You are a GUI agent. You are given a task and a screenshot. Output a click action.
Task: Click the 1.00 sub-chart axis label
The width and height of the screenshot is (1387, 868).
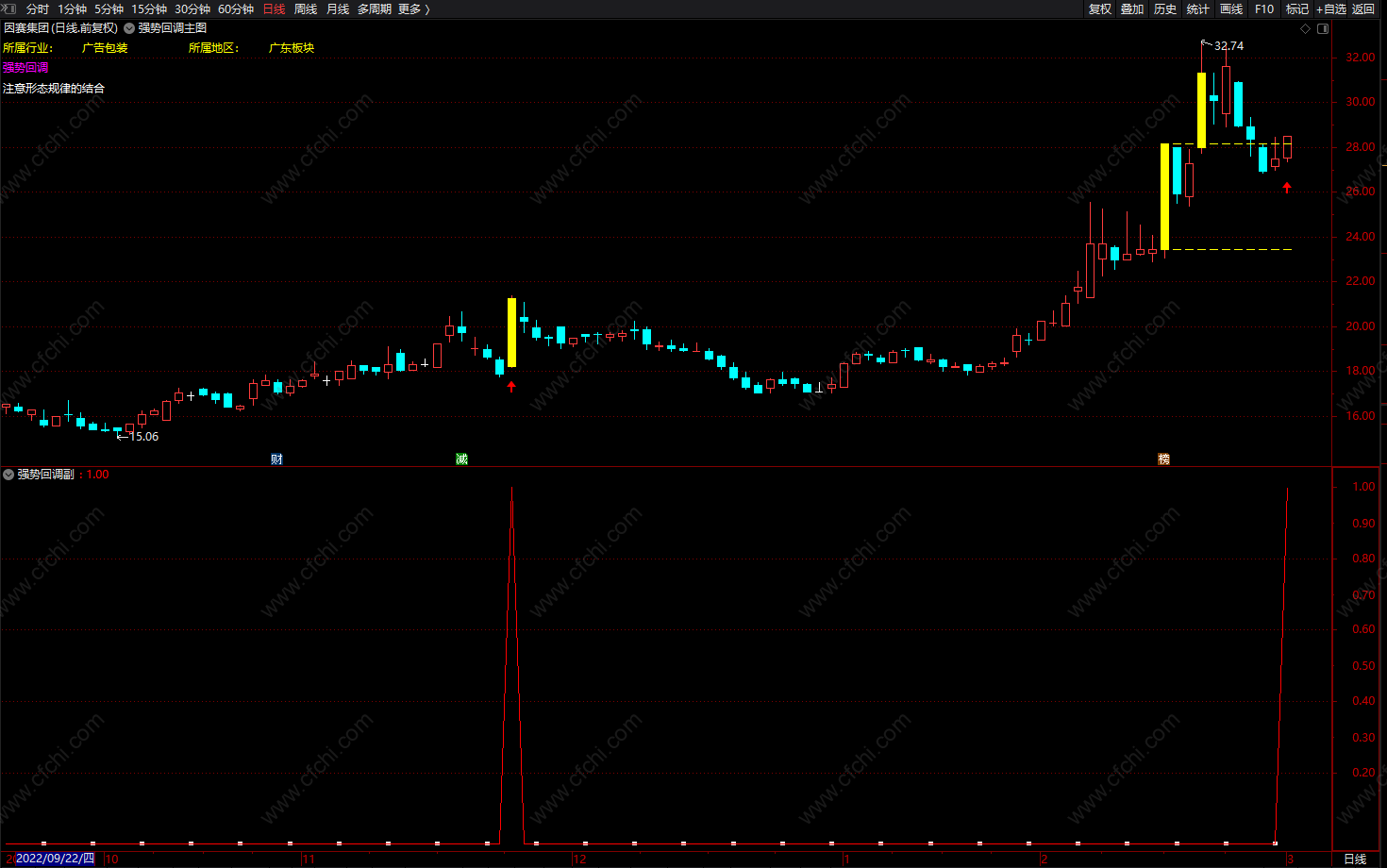click(x=1363, y=487)
